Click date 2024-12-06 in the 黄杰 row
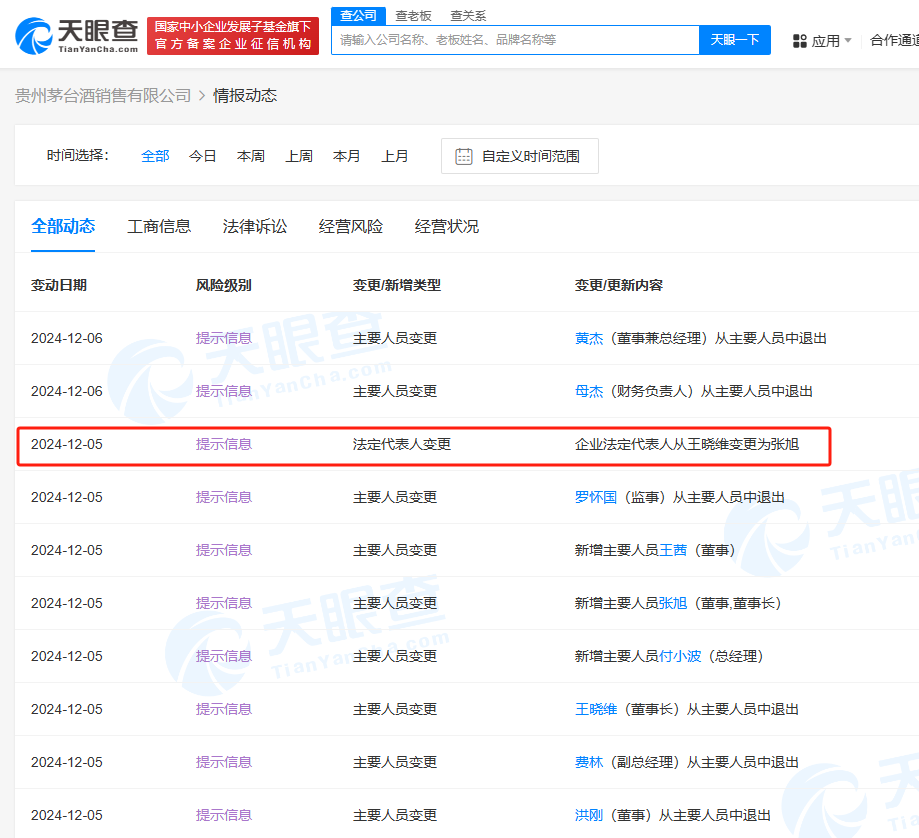 pos(67,339)
